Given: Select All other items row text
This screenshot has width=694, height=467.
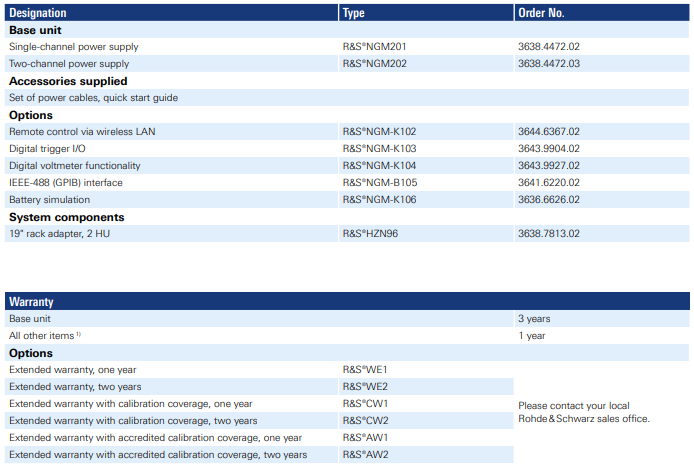Looking at the screenshot, I should click(x=45, y=336).
